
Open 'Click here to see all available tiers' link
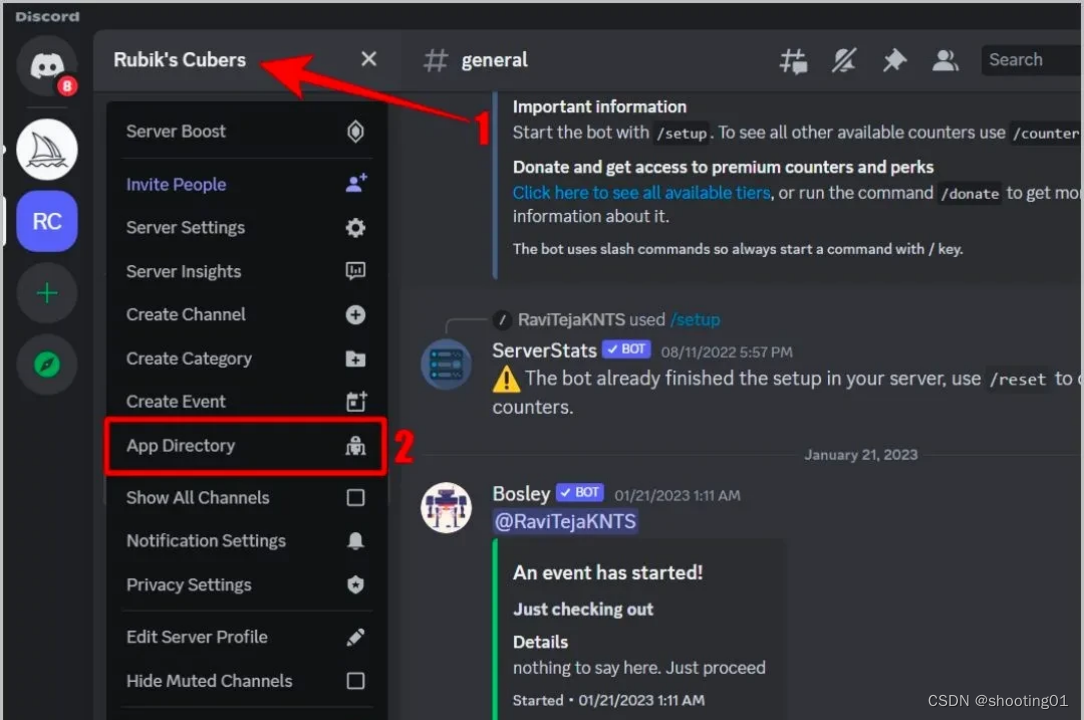click(641, 193)
